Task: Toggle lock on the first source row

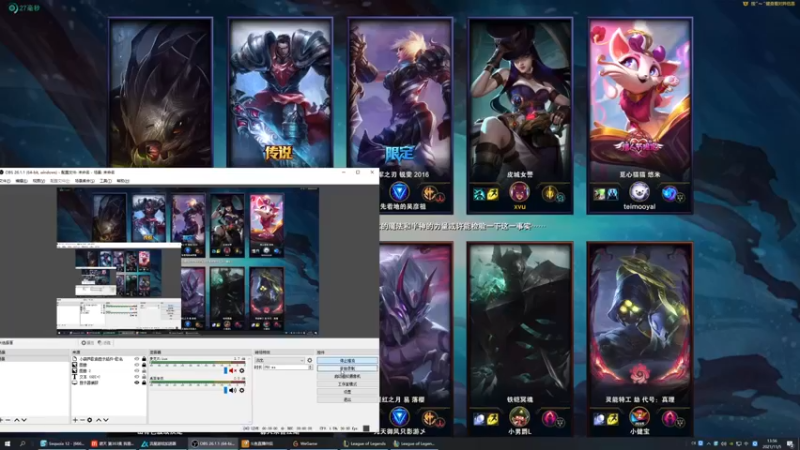Action: [x=144, y=359]
